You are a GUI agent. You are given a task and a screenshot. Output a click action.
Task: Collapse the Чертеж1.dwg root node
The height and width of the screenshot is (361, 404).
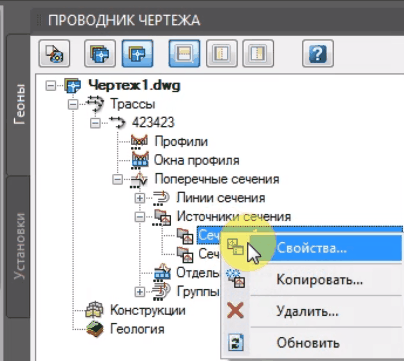(51, 86)
